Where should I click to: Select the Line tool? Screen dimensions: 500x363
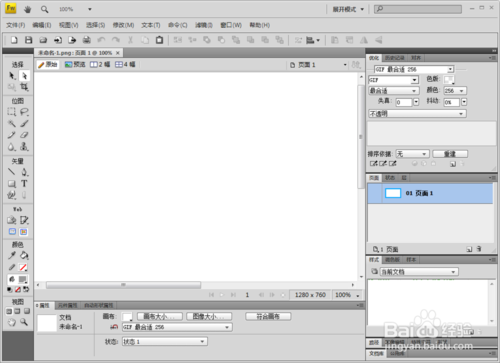click(x=12, y=172)
